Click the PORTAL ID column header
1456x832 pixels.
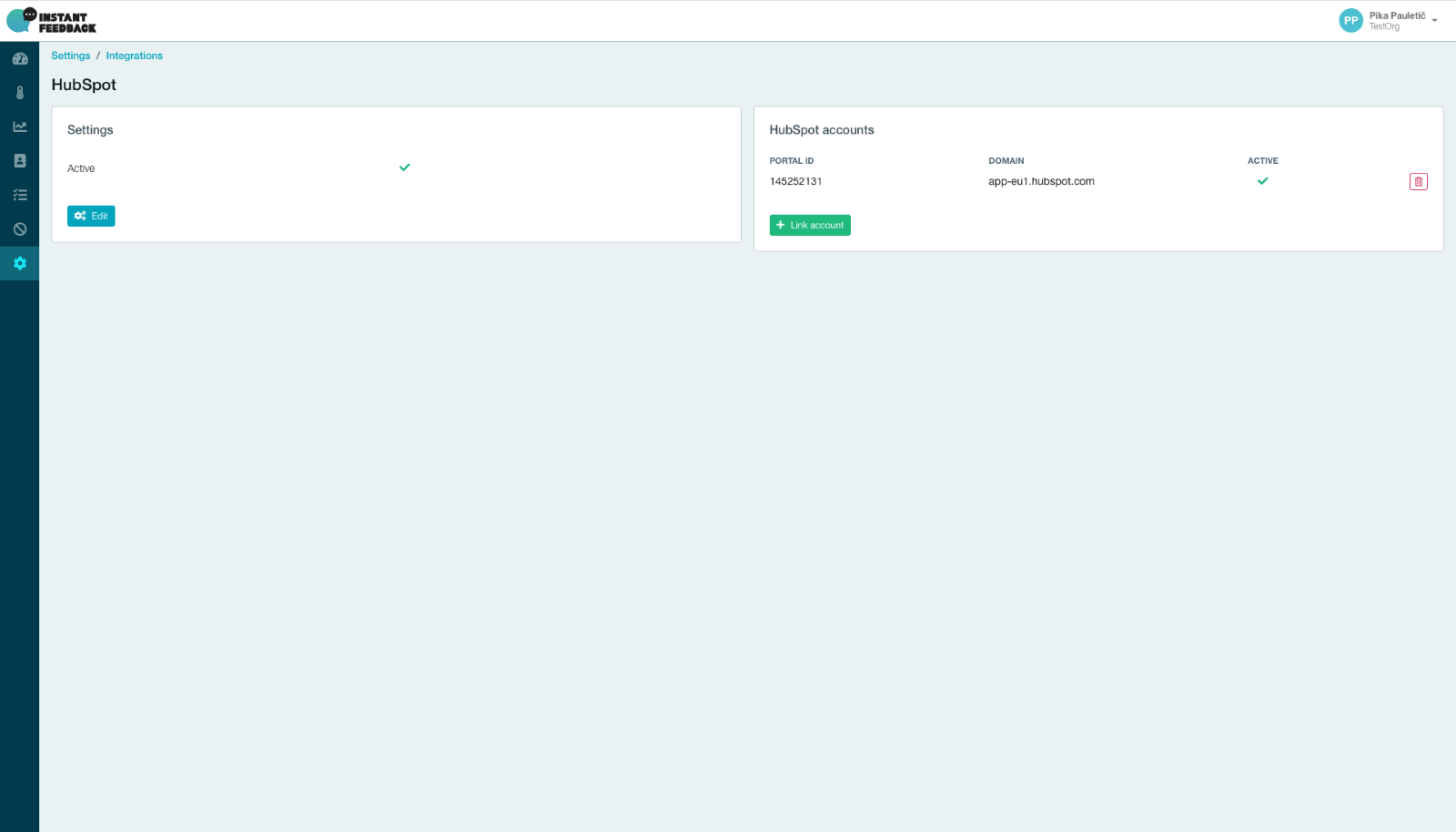pyautogui.click(x=792, y=161)
